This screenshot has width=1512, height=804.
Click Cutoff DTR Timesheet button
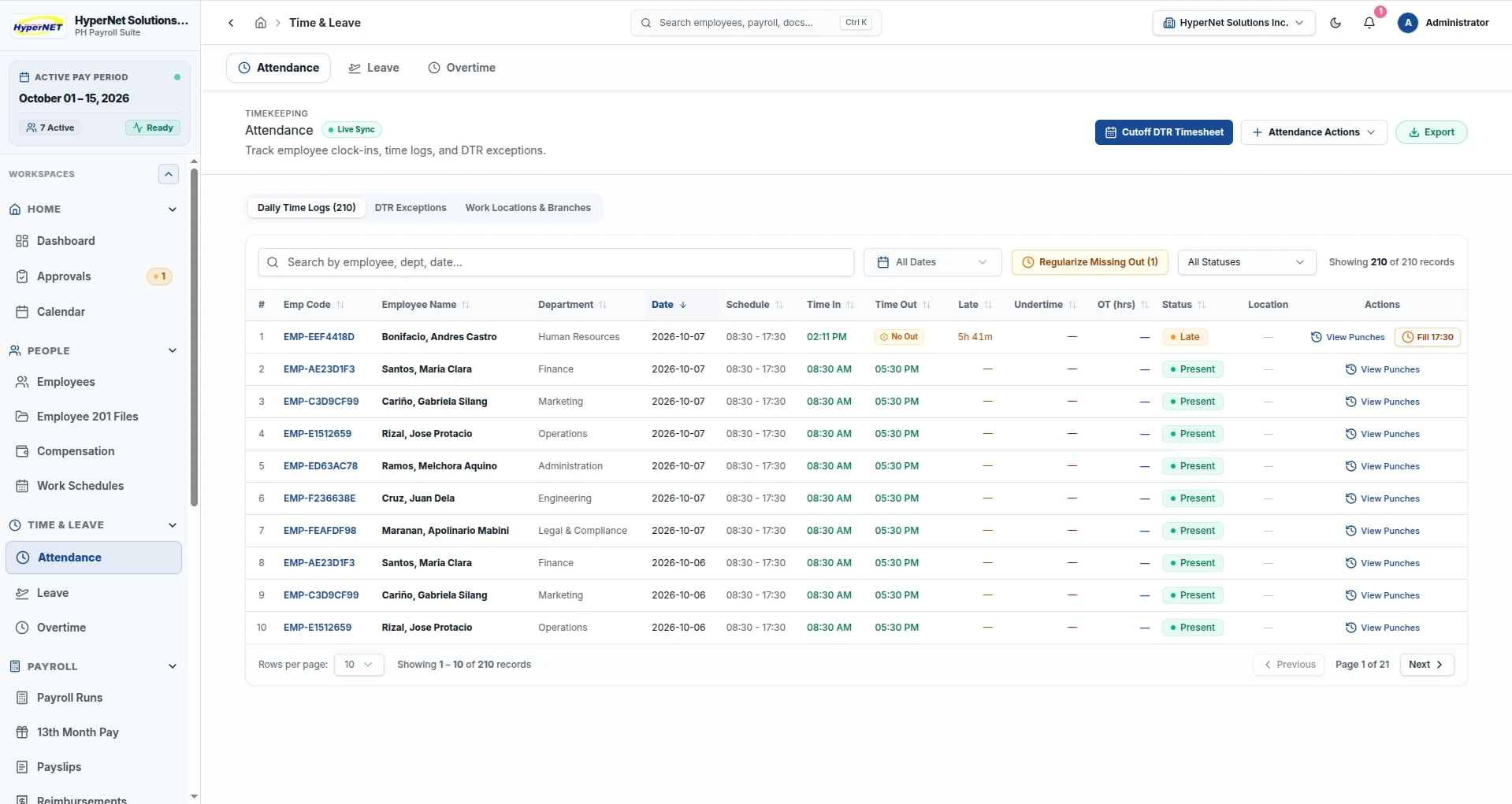[x=1163, y=132]
